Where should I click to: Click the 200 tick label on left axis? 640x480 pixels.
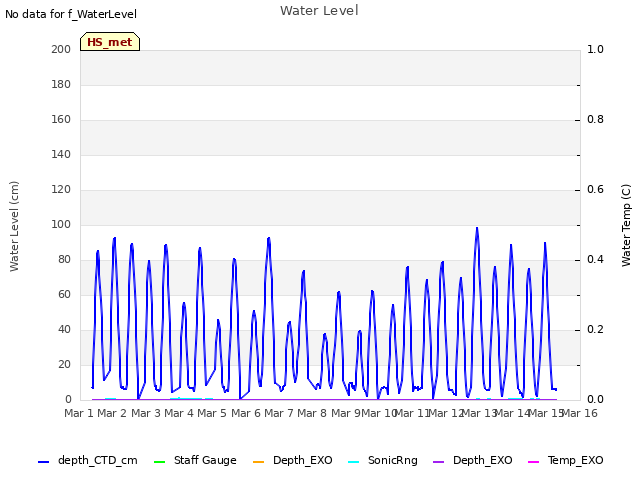(61, 49)
